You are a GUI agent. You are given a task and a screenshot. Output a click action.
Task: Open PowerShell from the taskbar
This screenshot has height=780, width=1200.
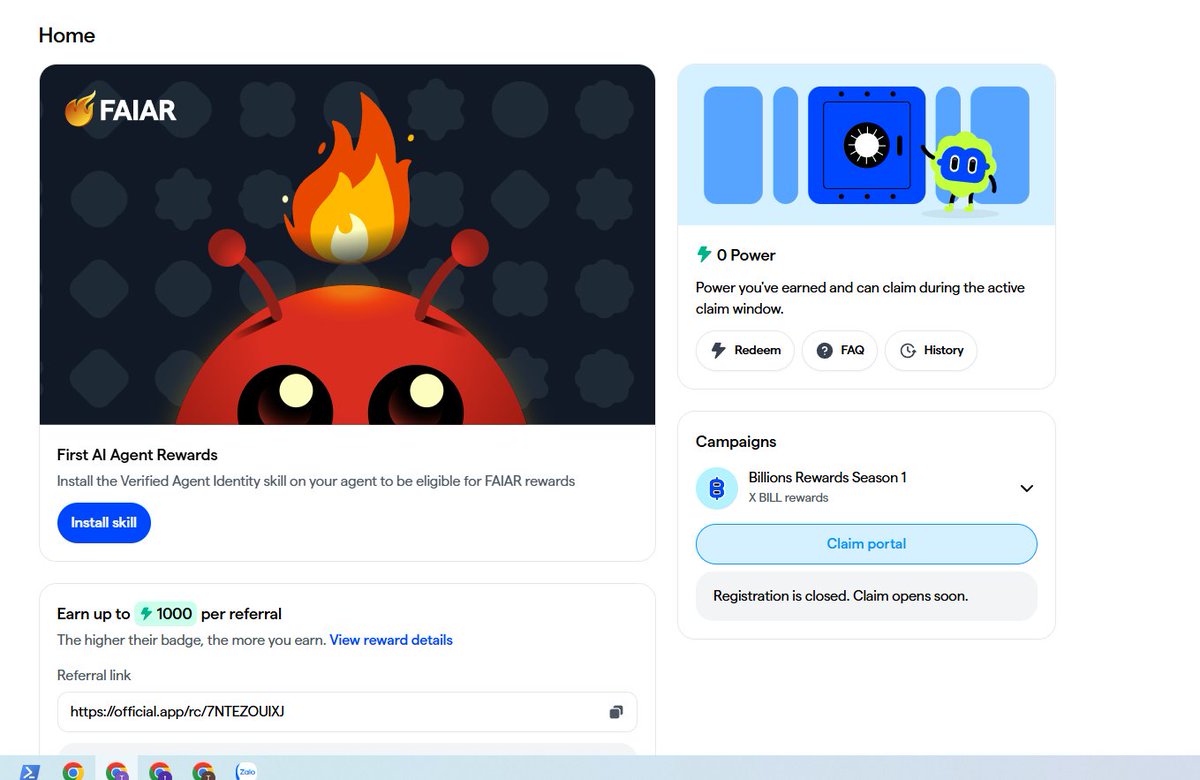tap(30, 771)
